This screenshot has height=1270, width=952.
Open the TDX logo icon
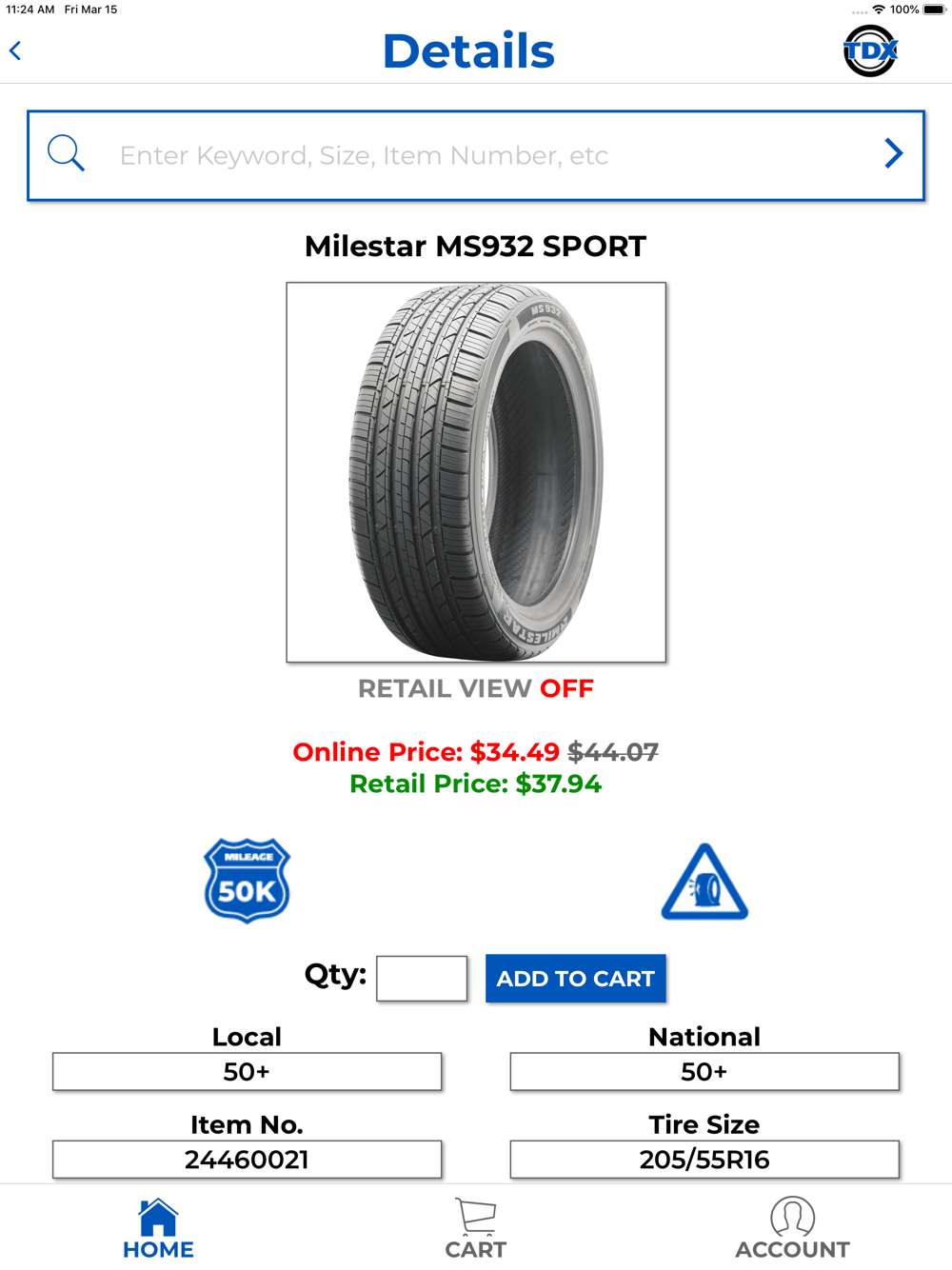pyautogui.click(x=870, y=50)
